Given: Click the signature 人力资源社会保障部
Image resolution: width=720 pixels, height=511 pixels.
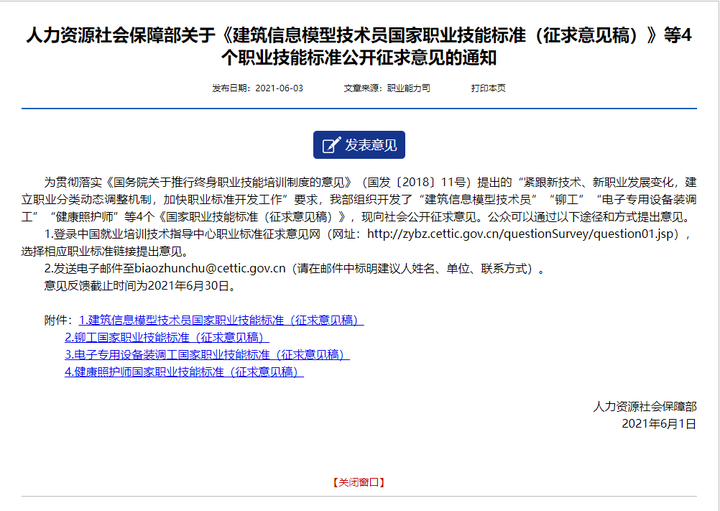Looking at the screenshot, I should pyautogui.click(x=645, y=406).
